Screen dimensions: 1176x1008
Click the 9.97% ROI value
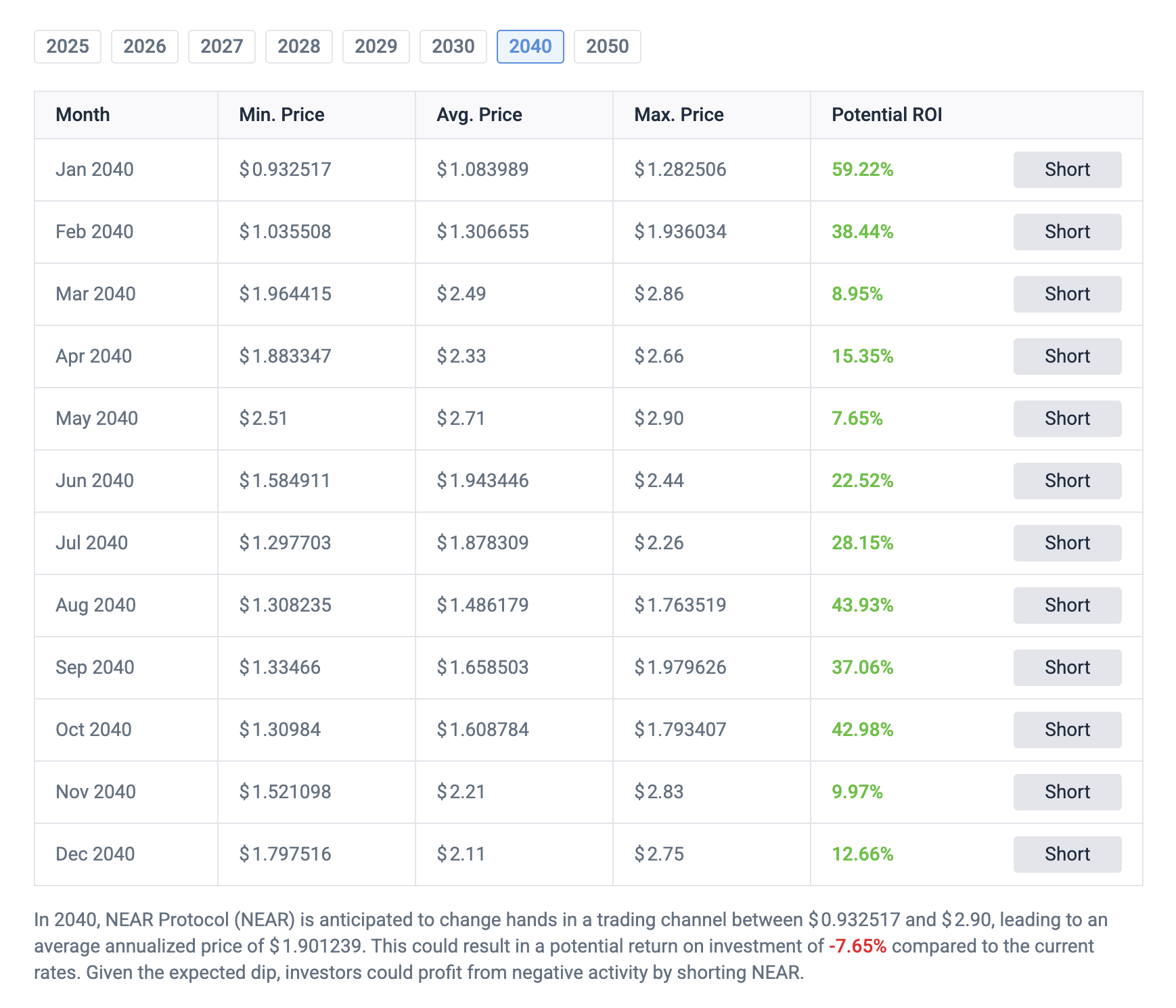tap(857, 792)
